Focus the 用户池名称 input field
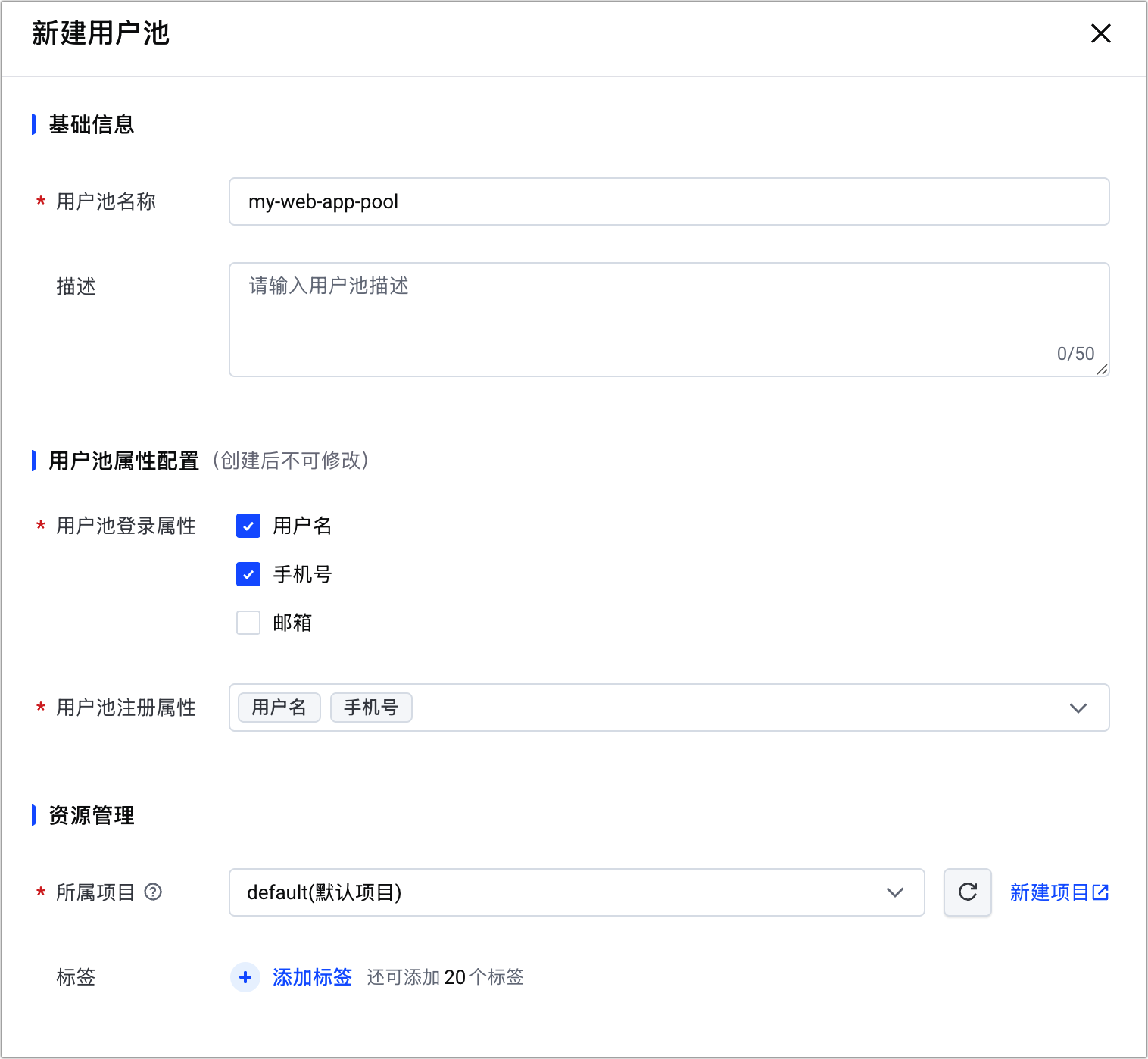The height and width of the screenshot is (1059, 1148). [669, 201]
